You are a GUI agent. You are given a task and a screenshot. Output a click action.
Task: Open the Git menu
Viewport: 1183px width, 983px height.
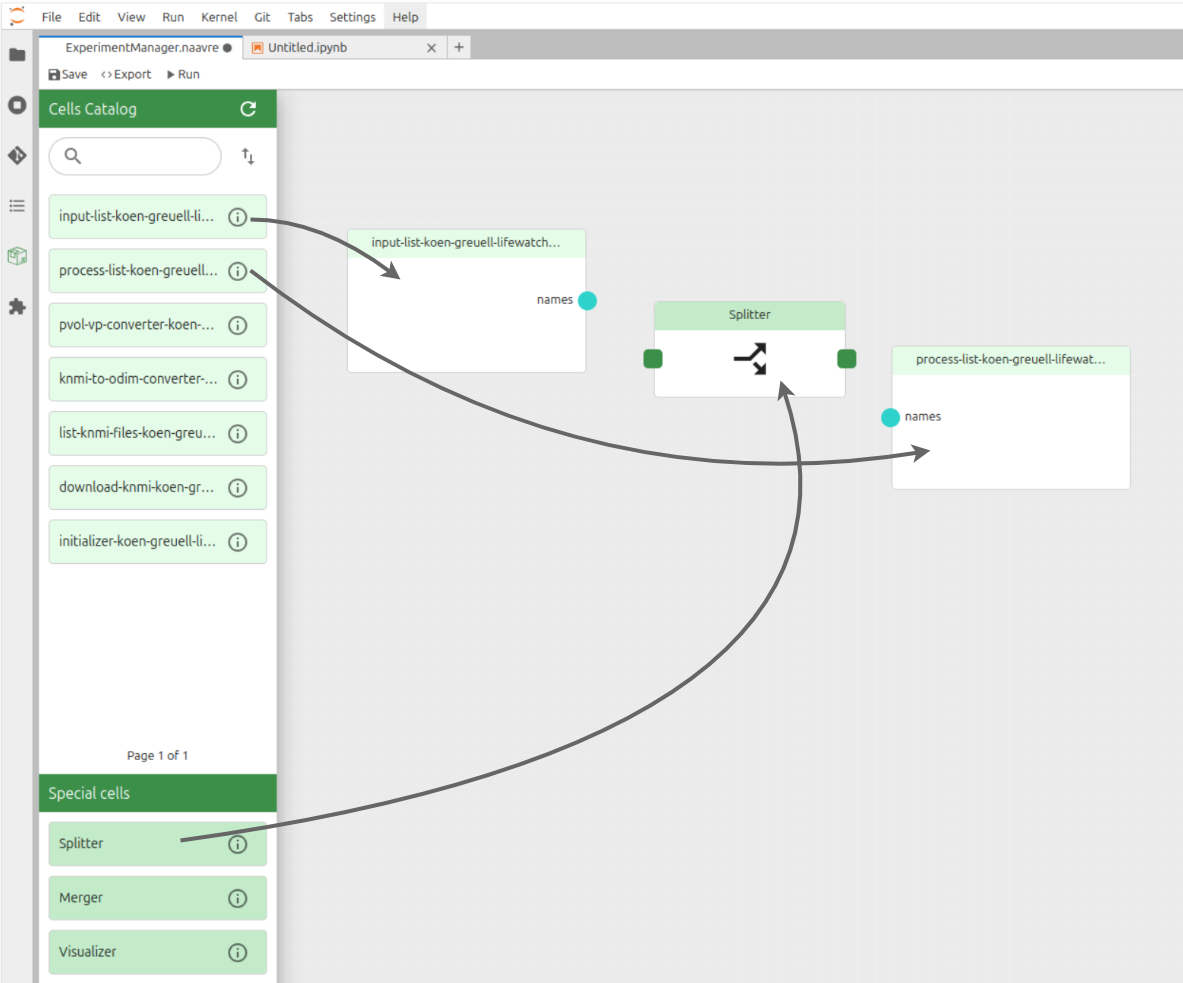click(x=262, y=17)
